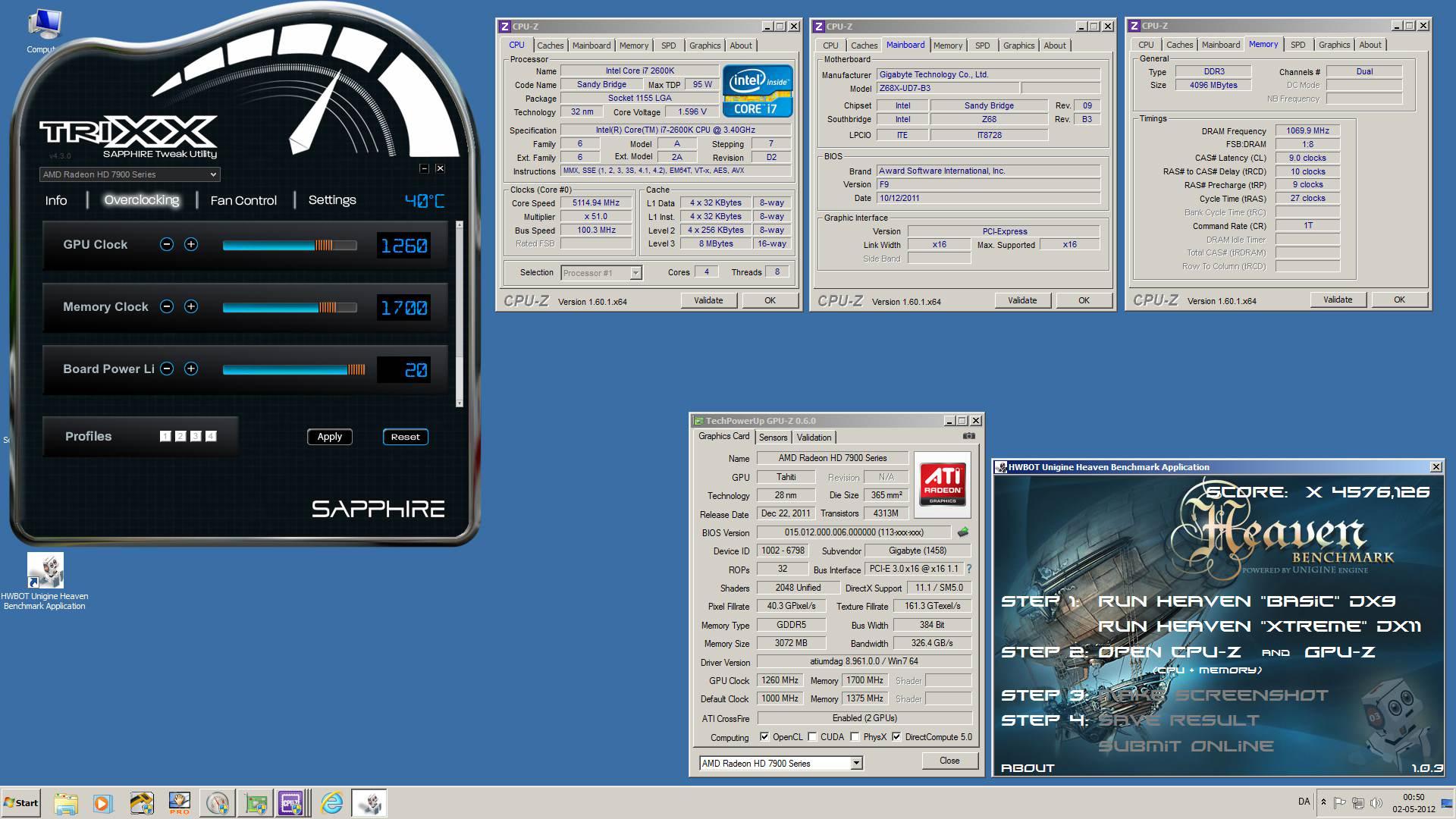Screen dimensions: 1456x819
Task: Click the Close button in GPU-Z
Action: (x=949, y=761)
